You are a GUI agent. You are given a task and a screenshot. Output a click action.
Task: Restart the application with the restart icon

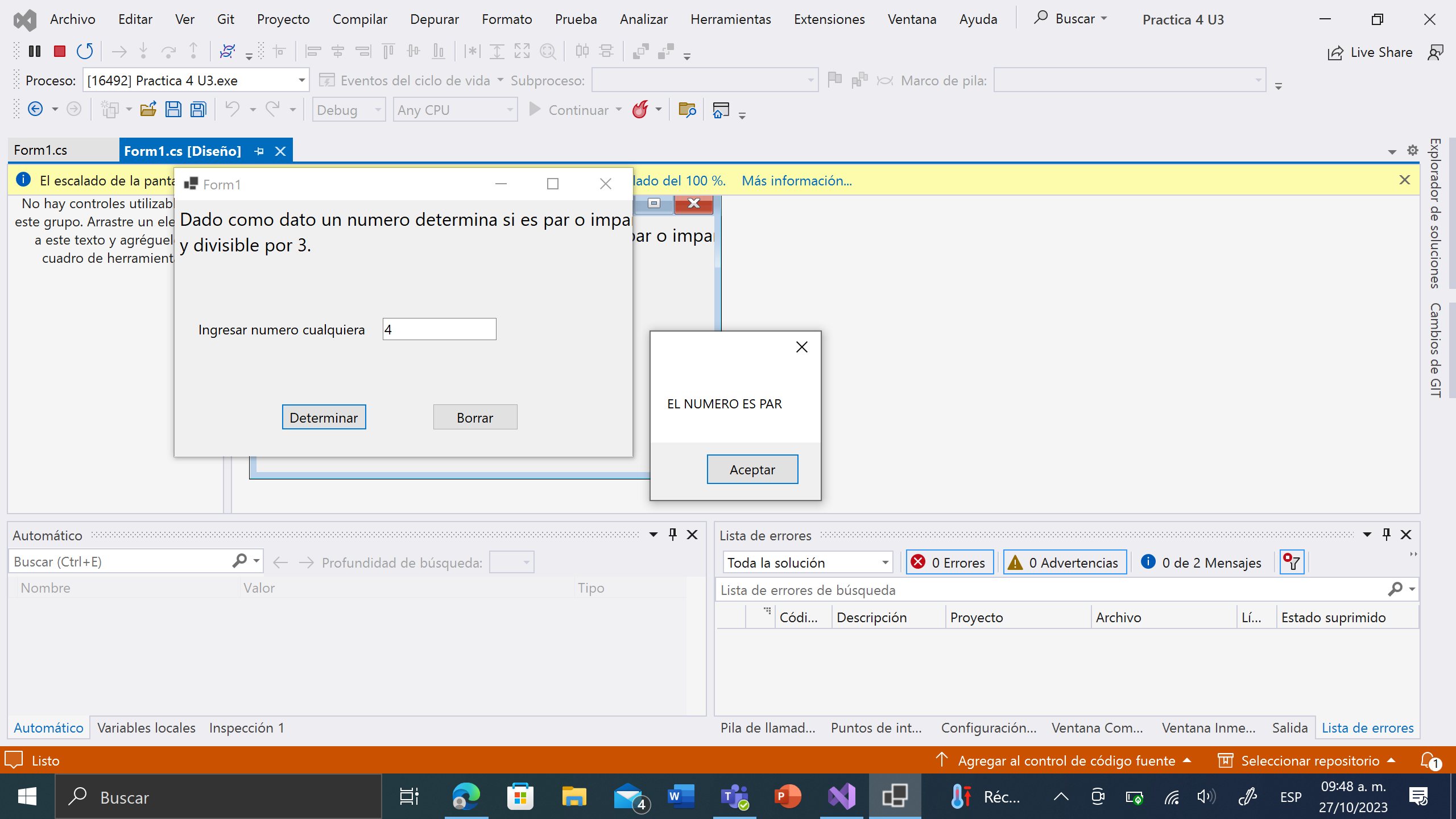(85, 51)
